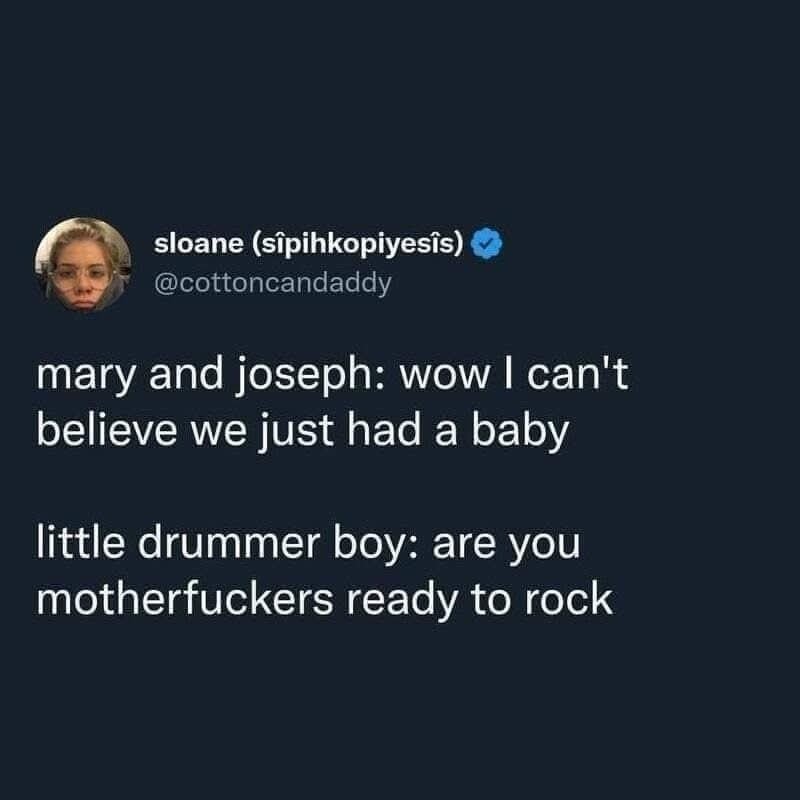Click the word 'little' in the second paragraph

80,542
